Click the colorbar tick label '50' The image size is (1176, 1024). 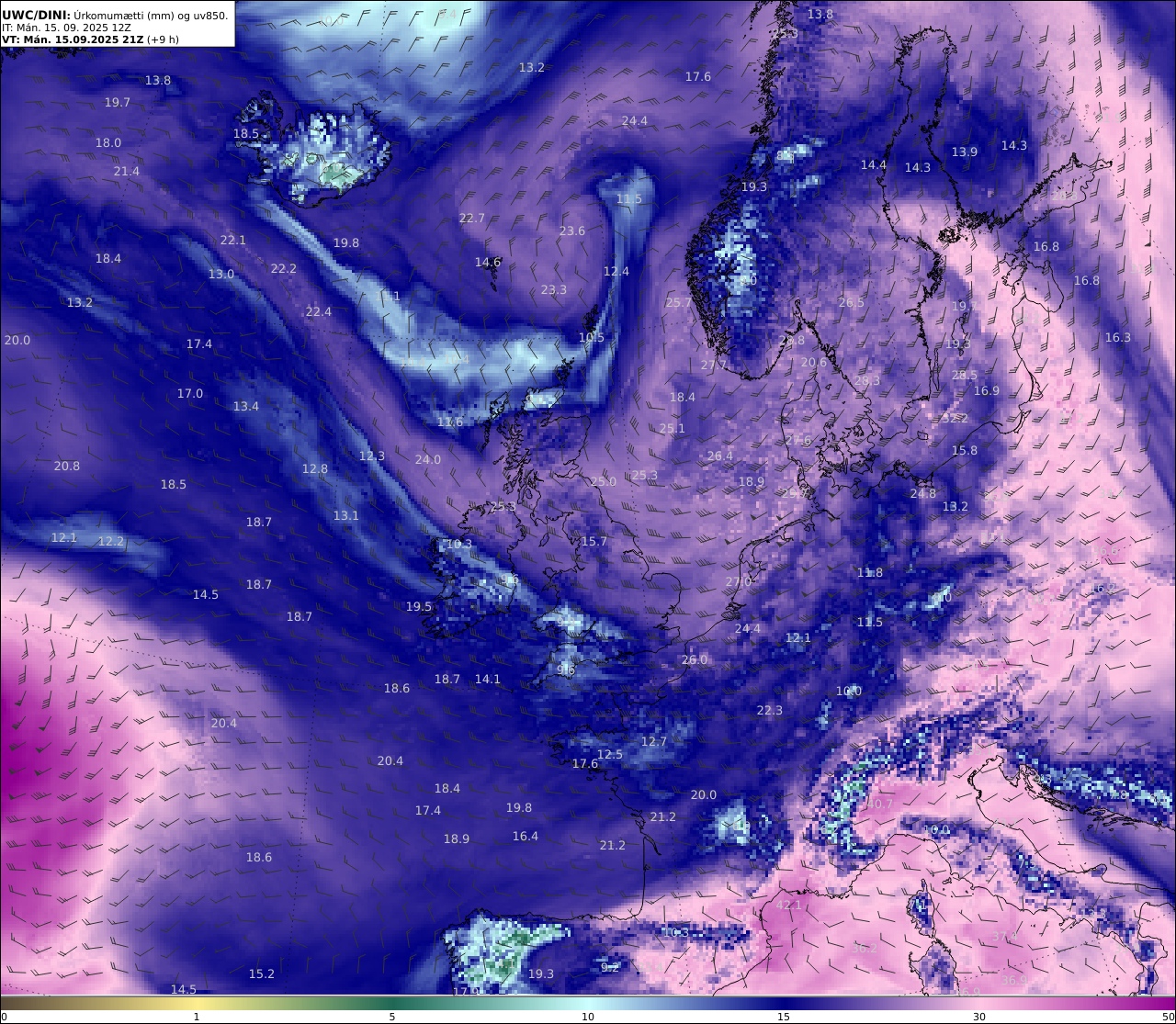[x=1168, y=1017]
